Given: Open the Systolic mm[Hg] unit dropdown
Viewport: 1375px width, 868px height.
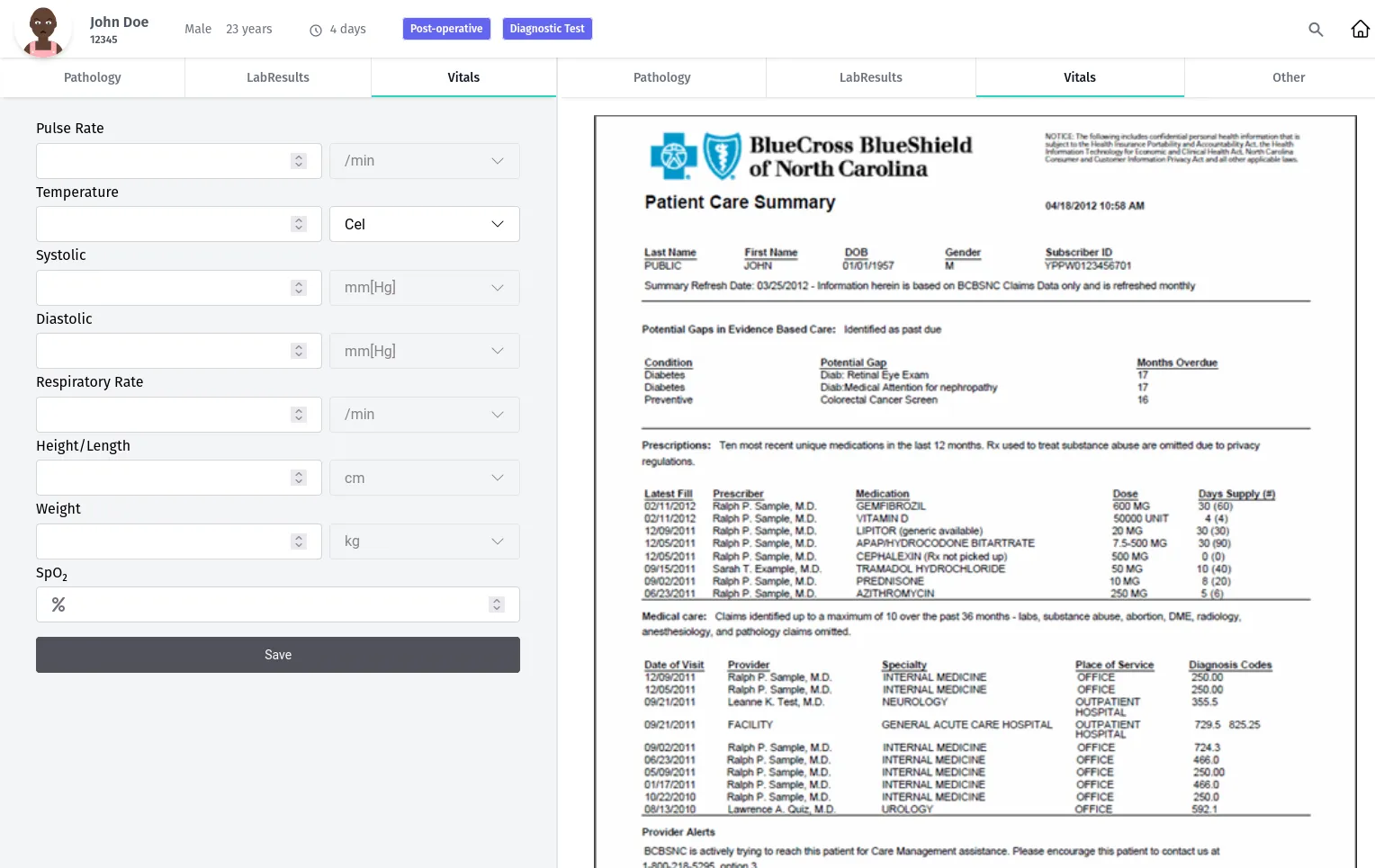Looking at the screenshot, I should (424, 287).
